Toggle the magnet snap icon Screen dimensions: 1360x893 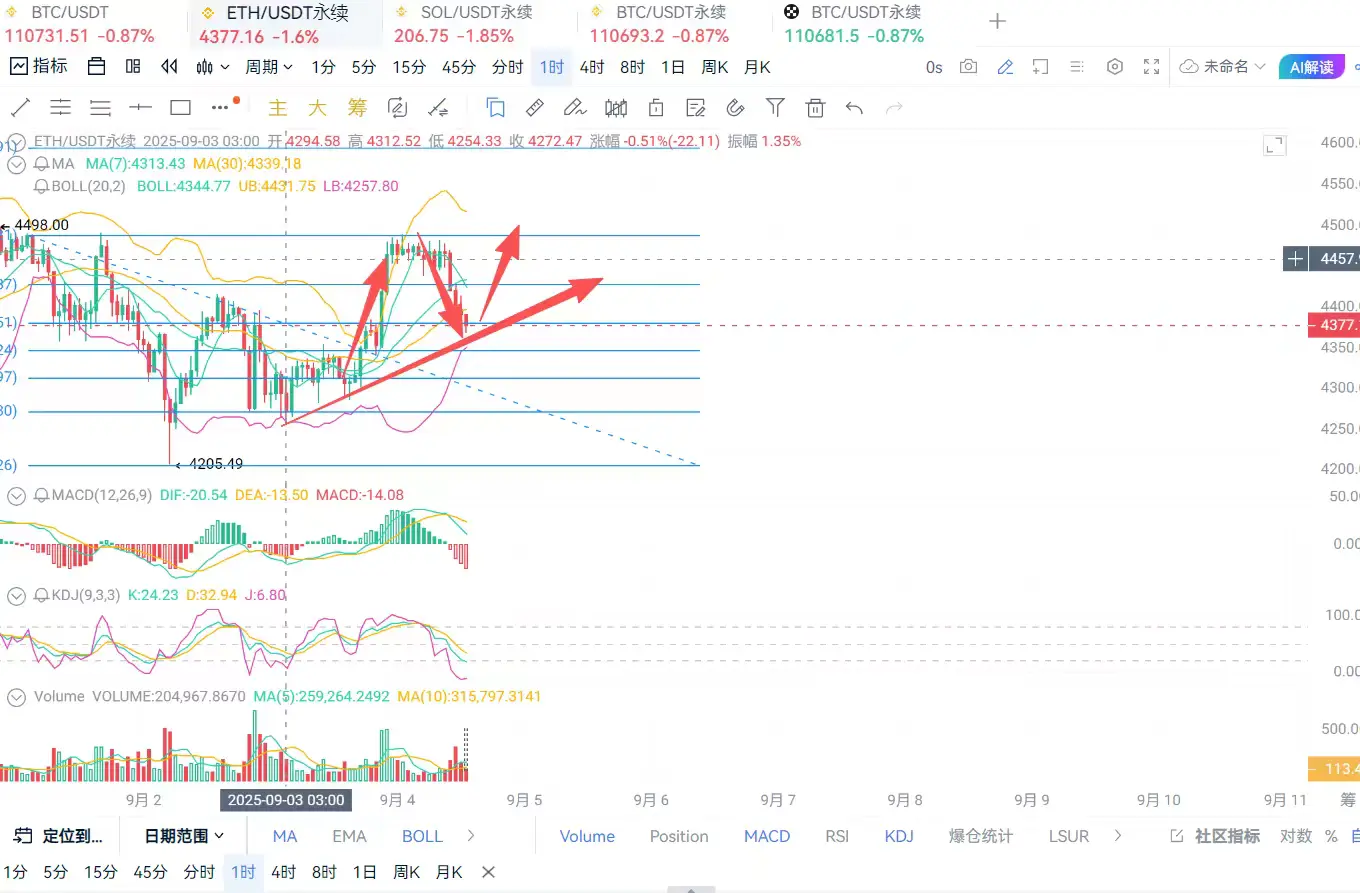tap(736, 107)
